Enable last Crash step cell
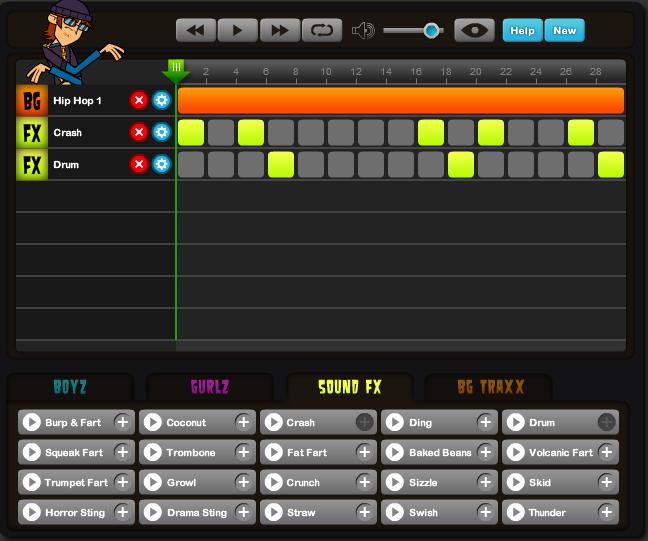The height and width of the screenshot is (541, 648). point(611,133)
